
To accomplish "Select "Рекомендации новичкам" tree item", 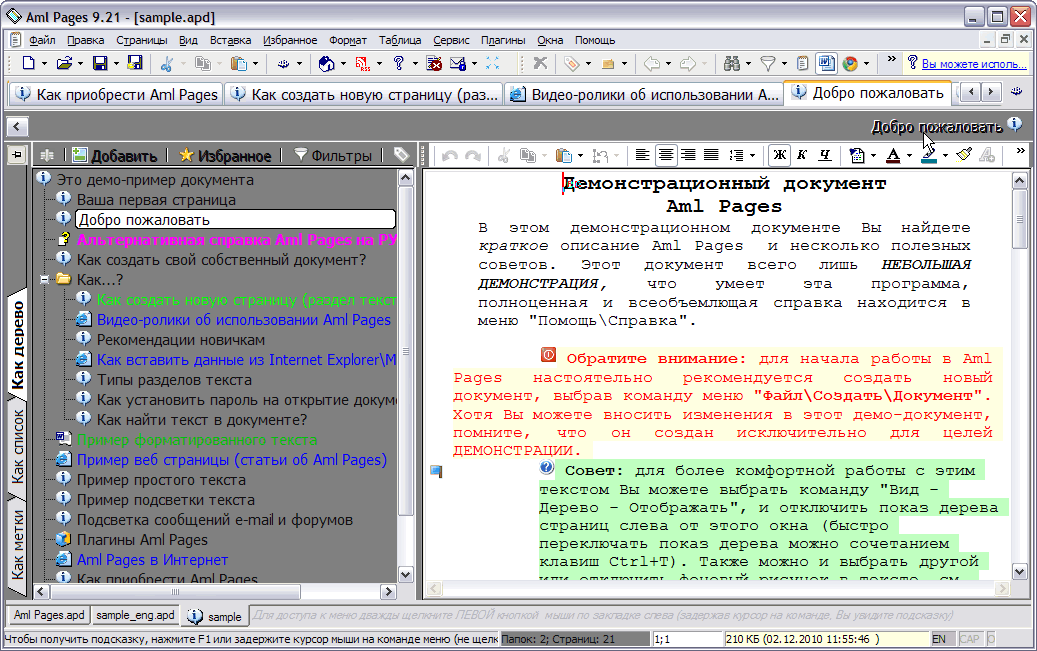I will click(181, 340).
